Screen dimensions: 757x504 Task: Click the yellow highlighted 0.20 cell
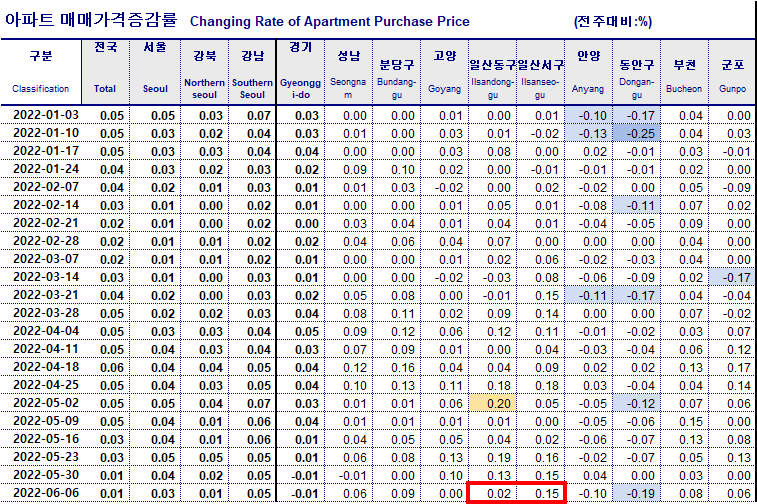click(492, 403)
